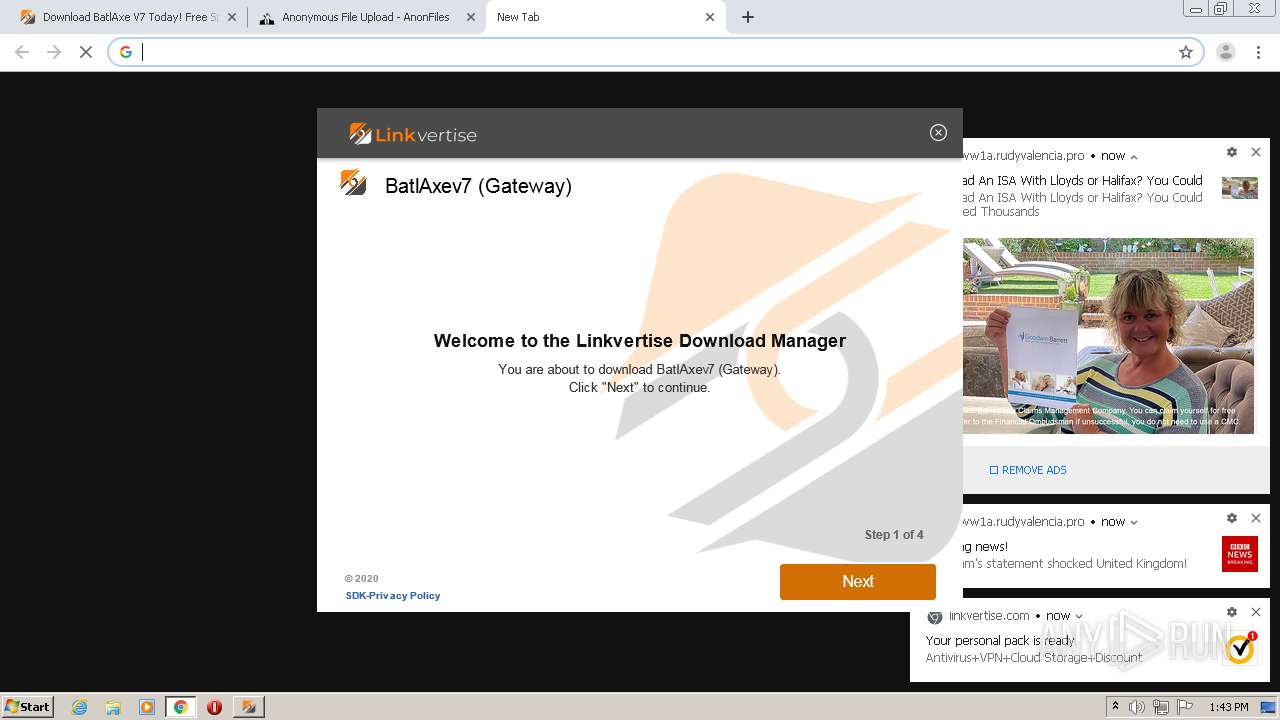Viewport: 1280px width, 720px height.
Task: Stop loading the page
Action: (86, 52)
